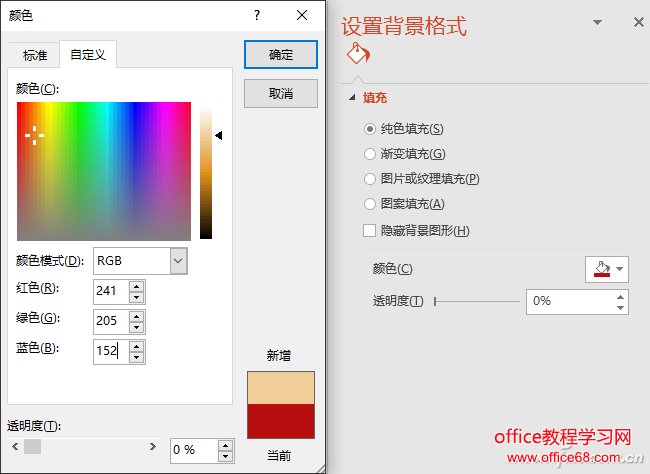Viewport: 650px width, 474px height.
Task: Decrease the blue value with down spinner
Action: click(137, 357)
